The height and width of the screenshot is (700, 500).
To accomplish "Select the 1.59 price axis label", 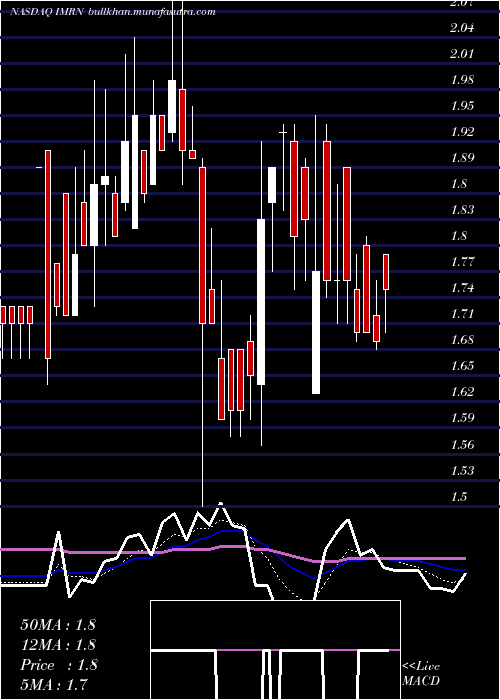I will [x=462, y=418].
